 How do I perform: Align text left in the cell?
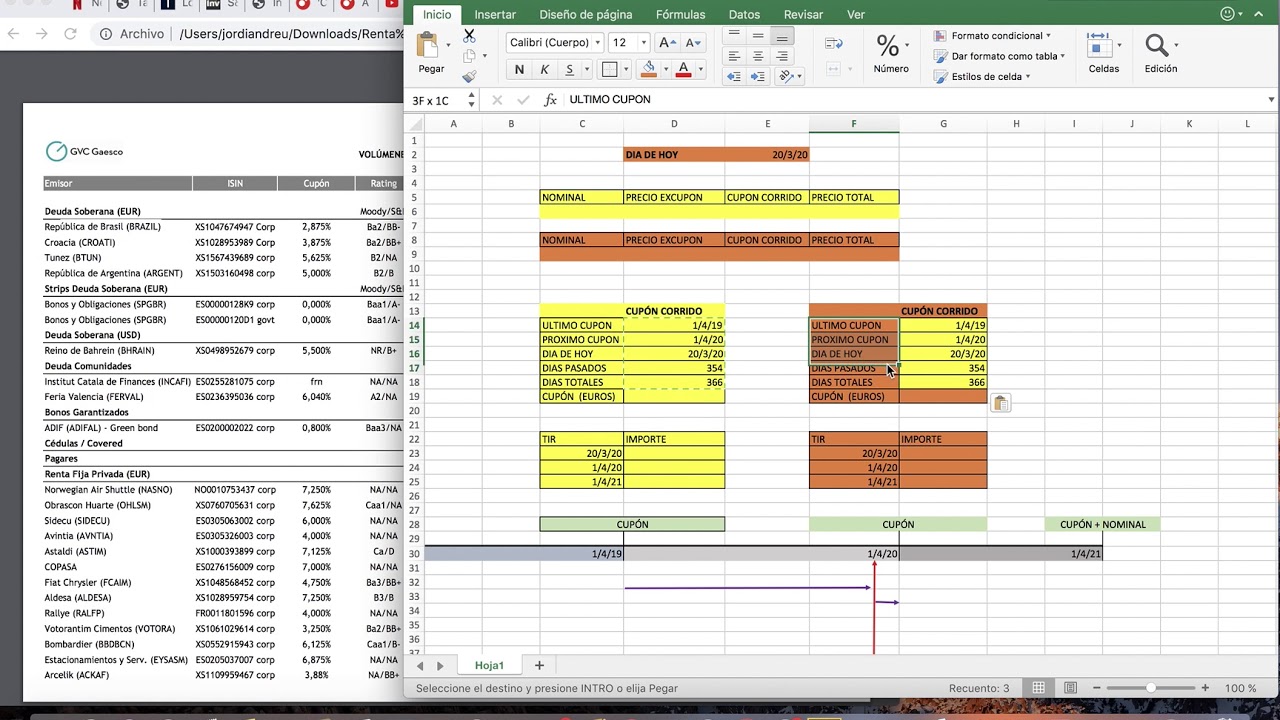click(x=734, y=56)
